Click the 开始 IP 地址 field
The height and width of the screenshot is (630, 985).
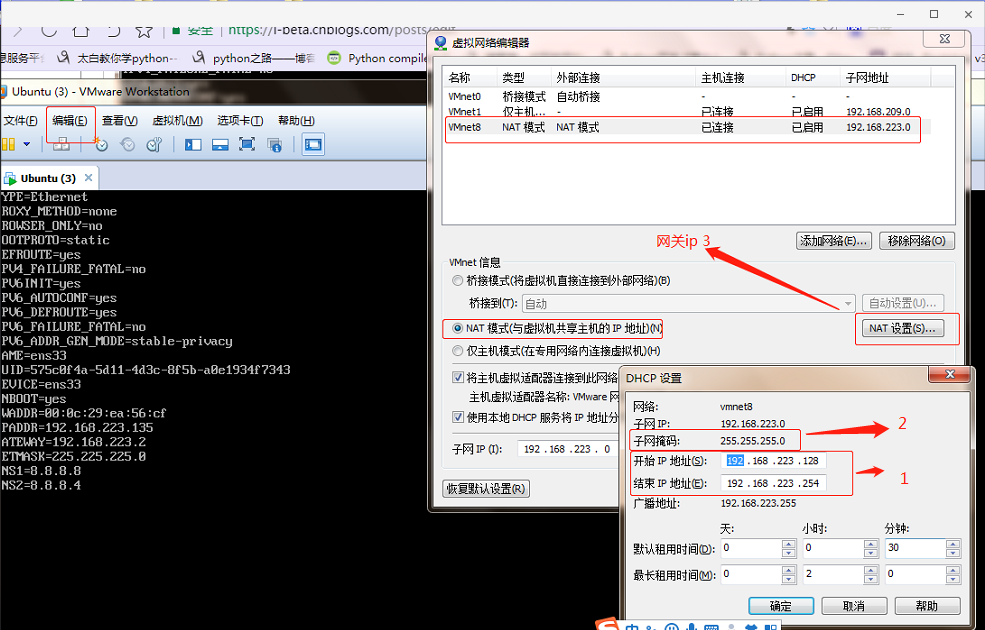(x=773, y=460)
